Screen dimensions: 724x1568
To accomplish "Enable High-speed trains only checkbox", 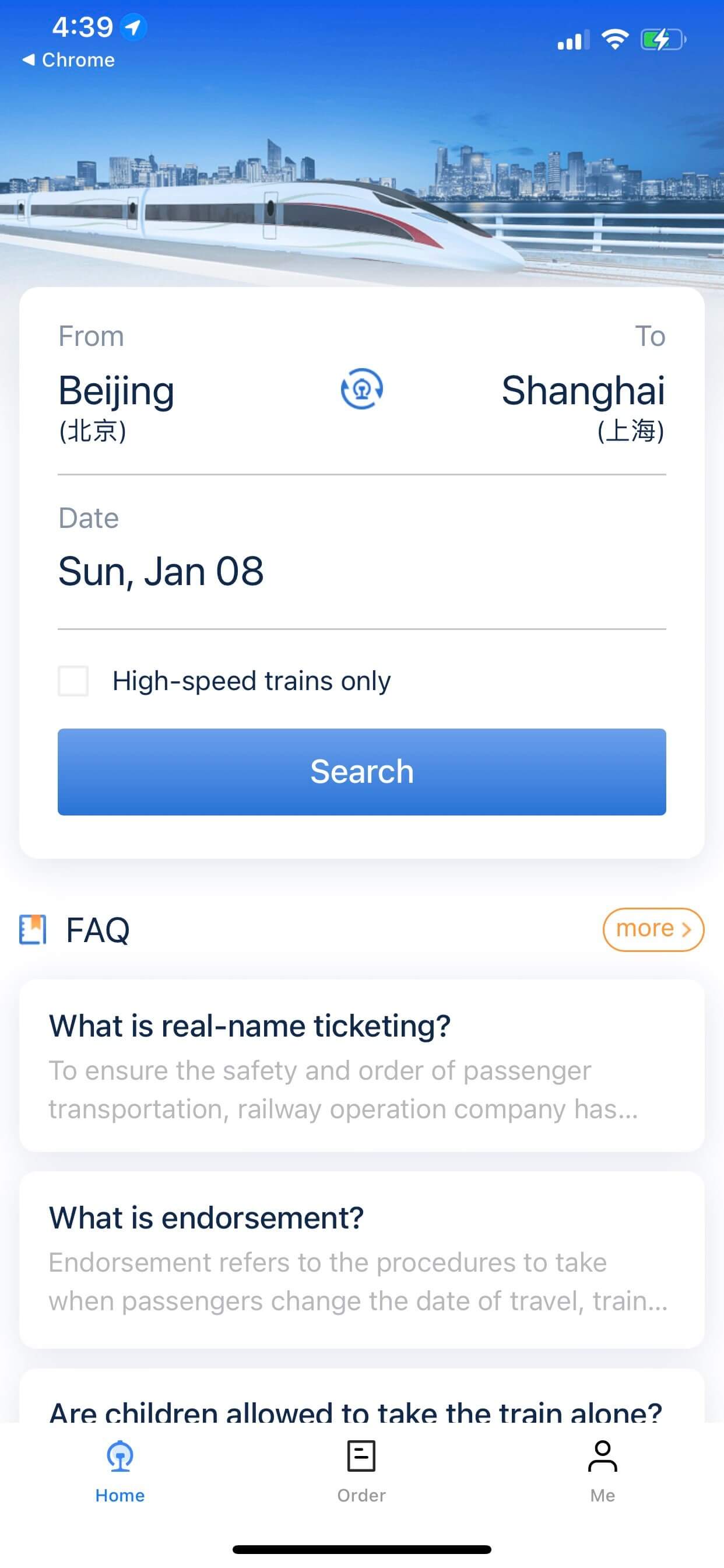I will tap(73, 681).
